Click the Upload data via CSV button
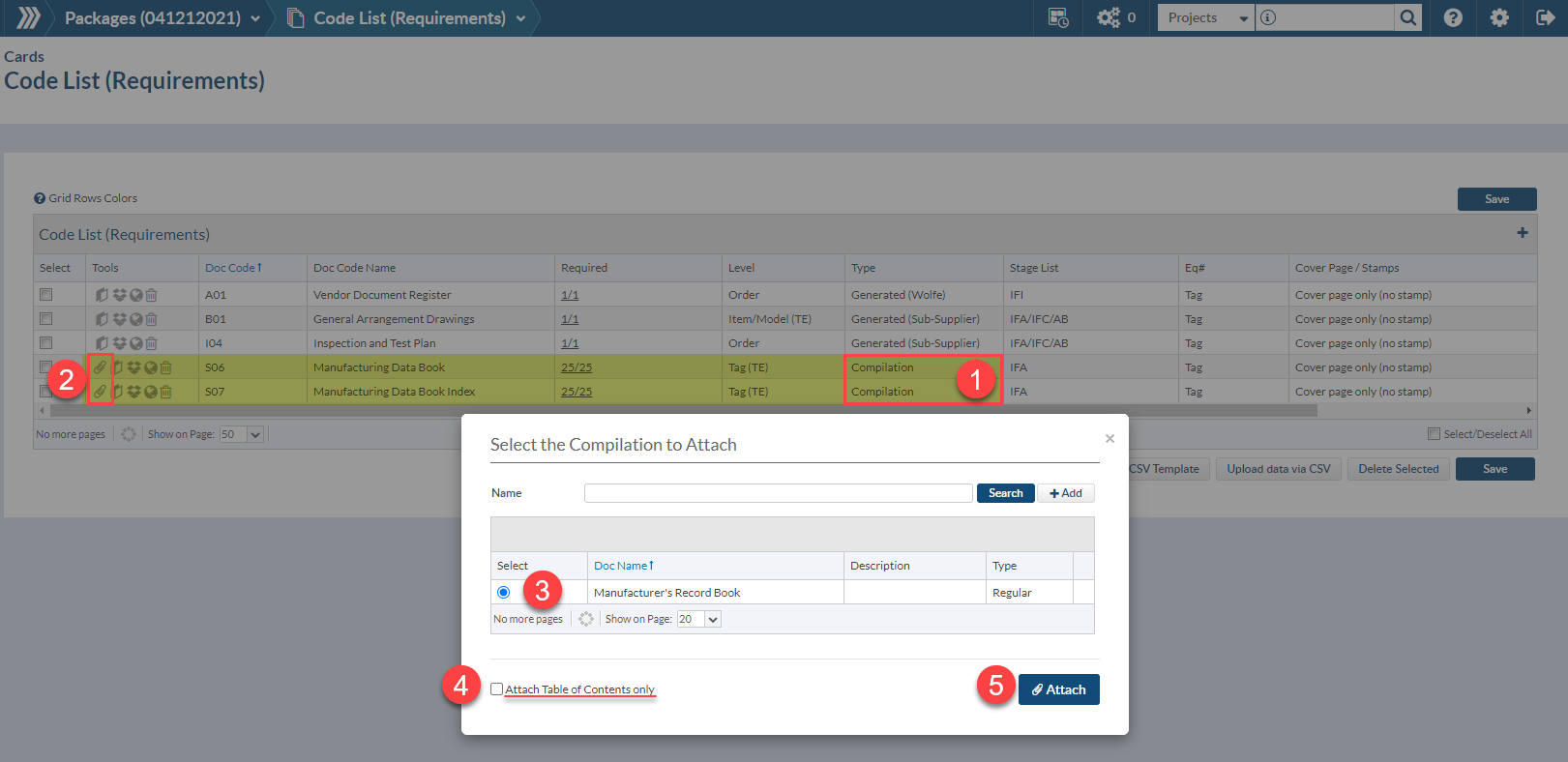Viewport: 1568px width, 762px height. coord(1279,469)
